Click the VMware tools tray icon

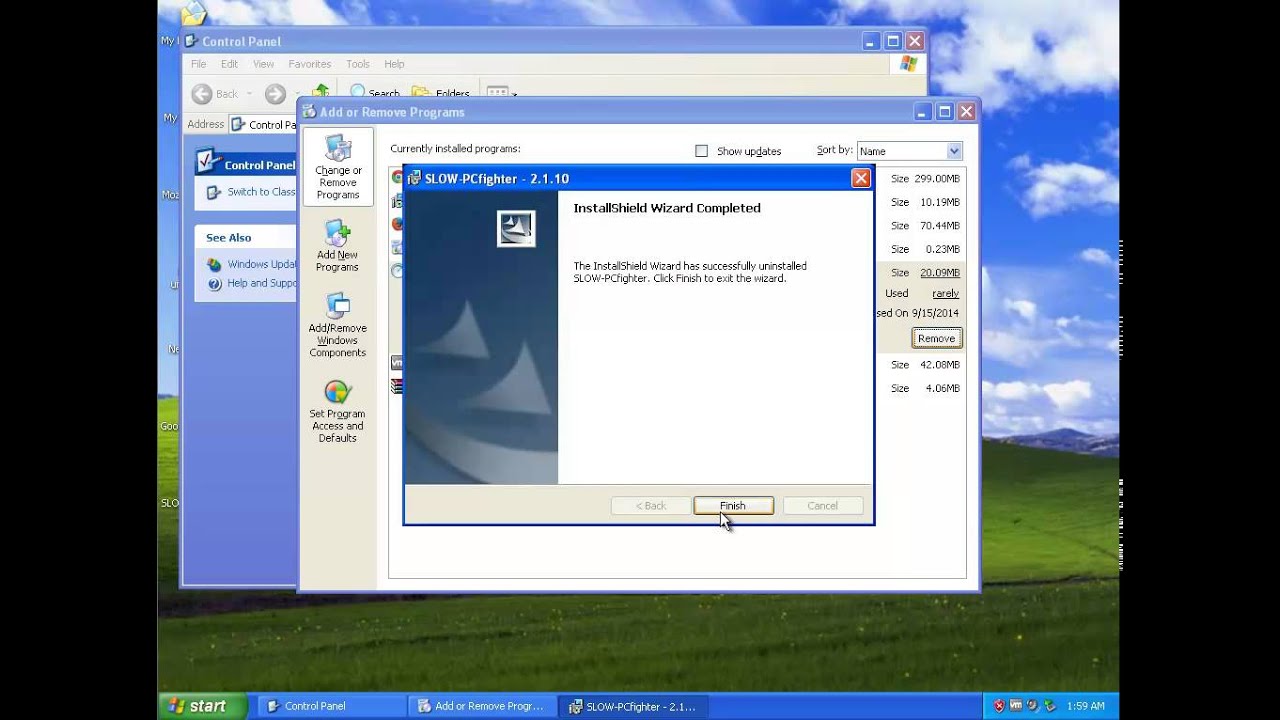(x=1016, y=706)
